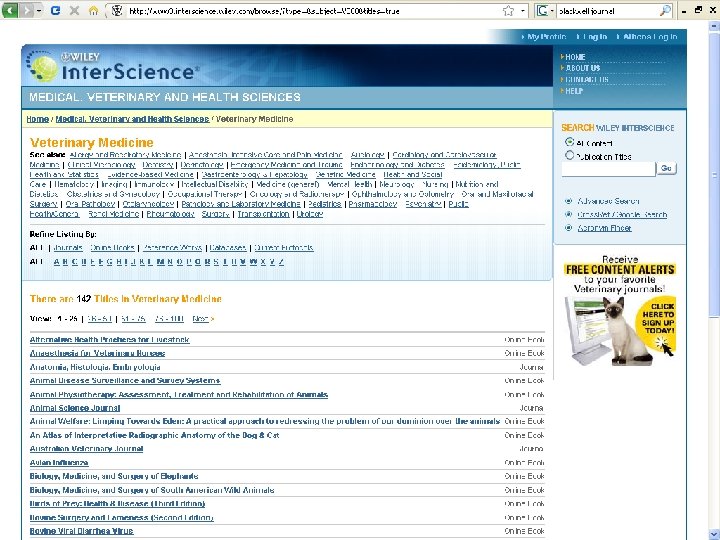Open Bovine Viral Diarrhea Virus title
Viewport: 720px width, 540px height.
(x=81, y=531)
